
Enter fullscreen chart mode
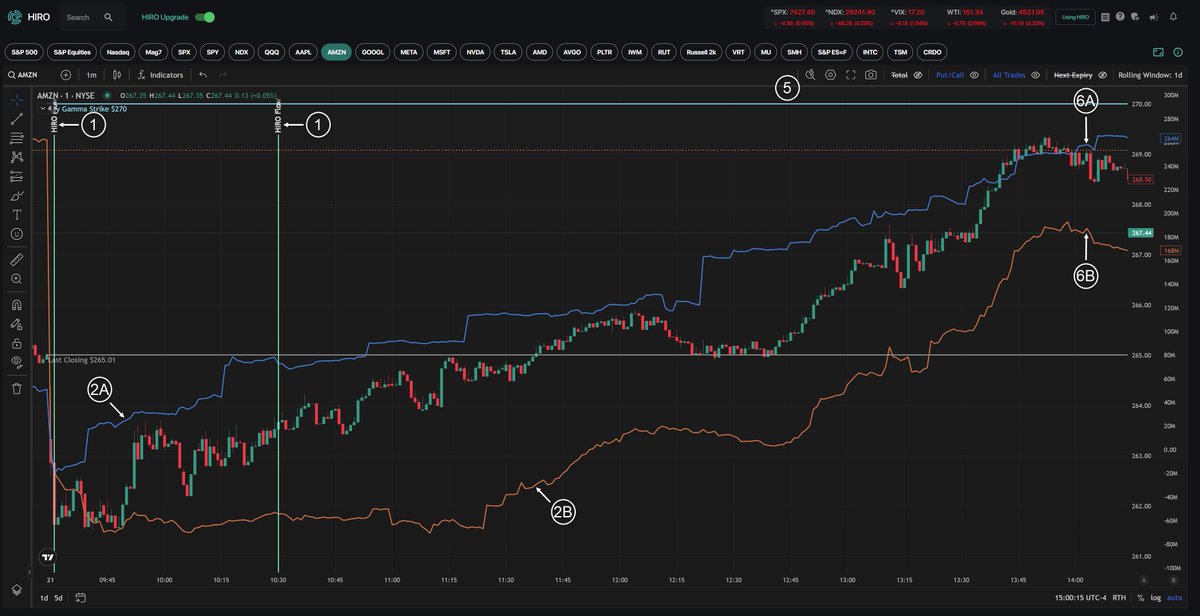(x=851, y=75)
